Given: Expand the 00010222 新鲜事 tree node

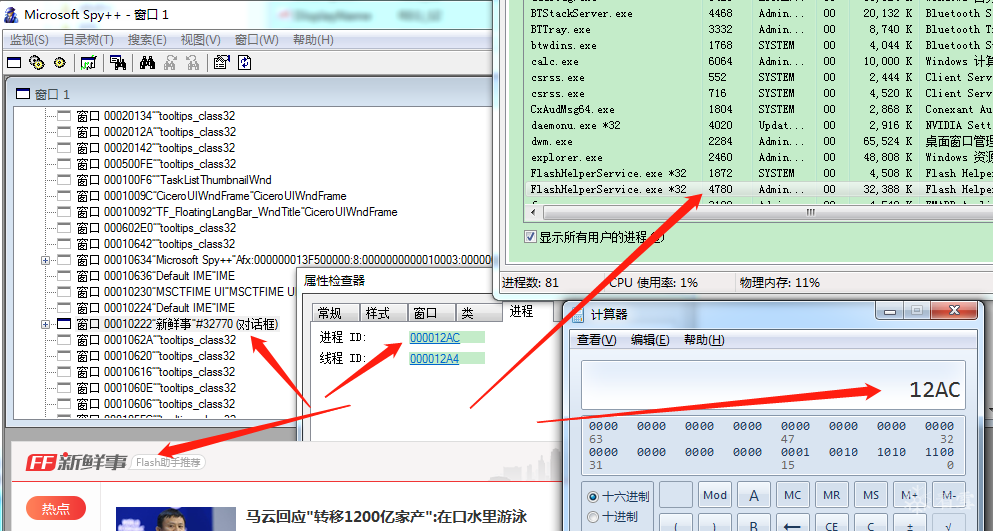Looking at the screenshot, I should (45, 324).
